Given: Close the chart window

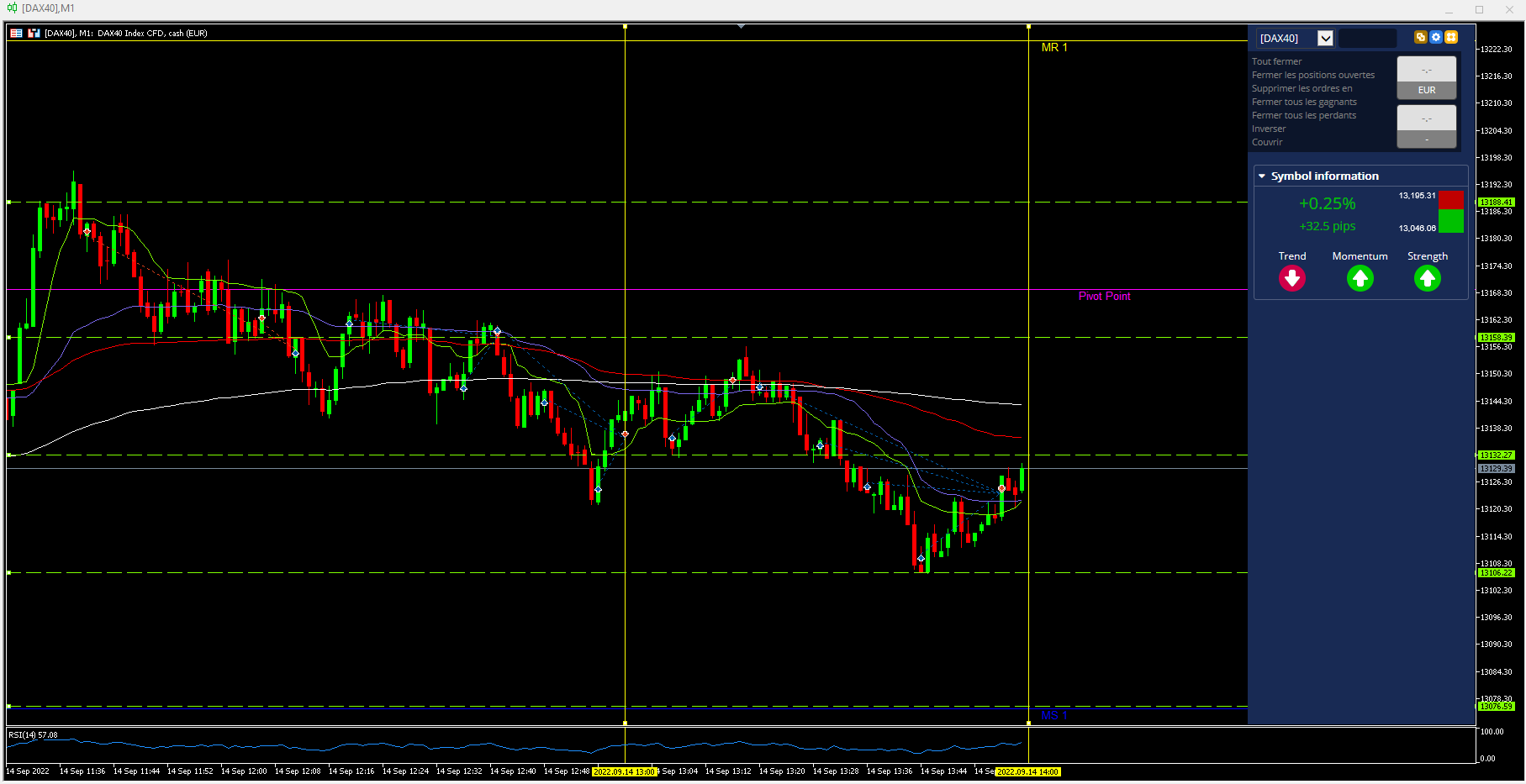Looking at the screenshot, I should 1509,9.
